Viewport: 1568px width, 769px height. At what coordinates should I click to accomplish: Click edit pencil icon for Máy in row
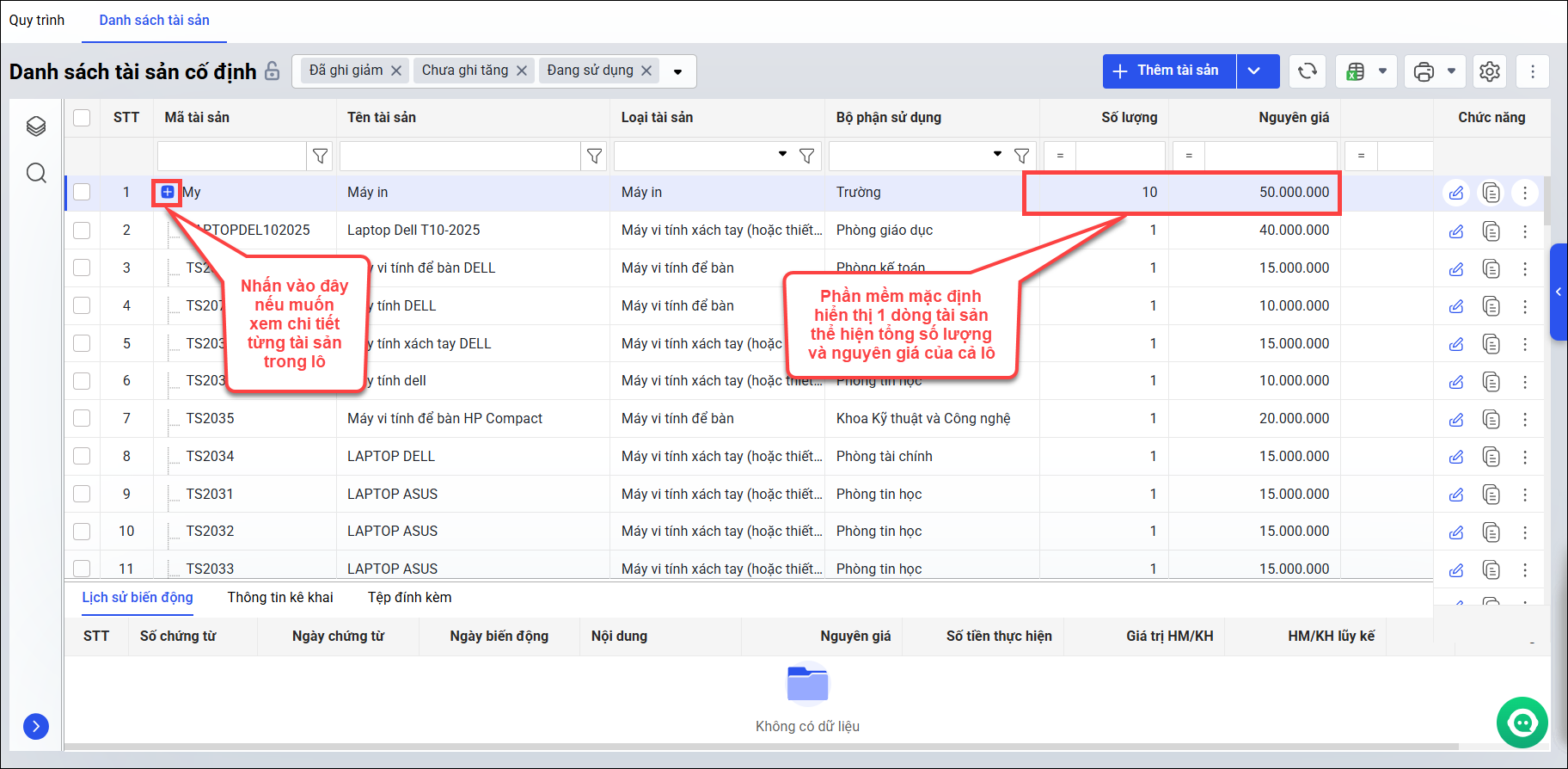[1456, 193]
